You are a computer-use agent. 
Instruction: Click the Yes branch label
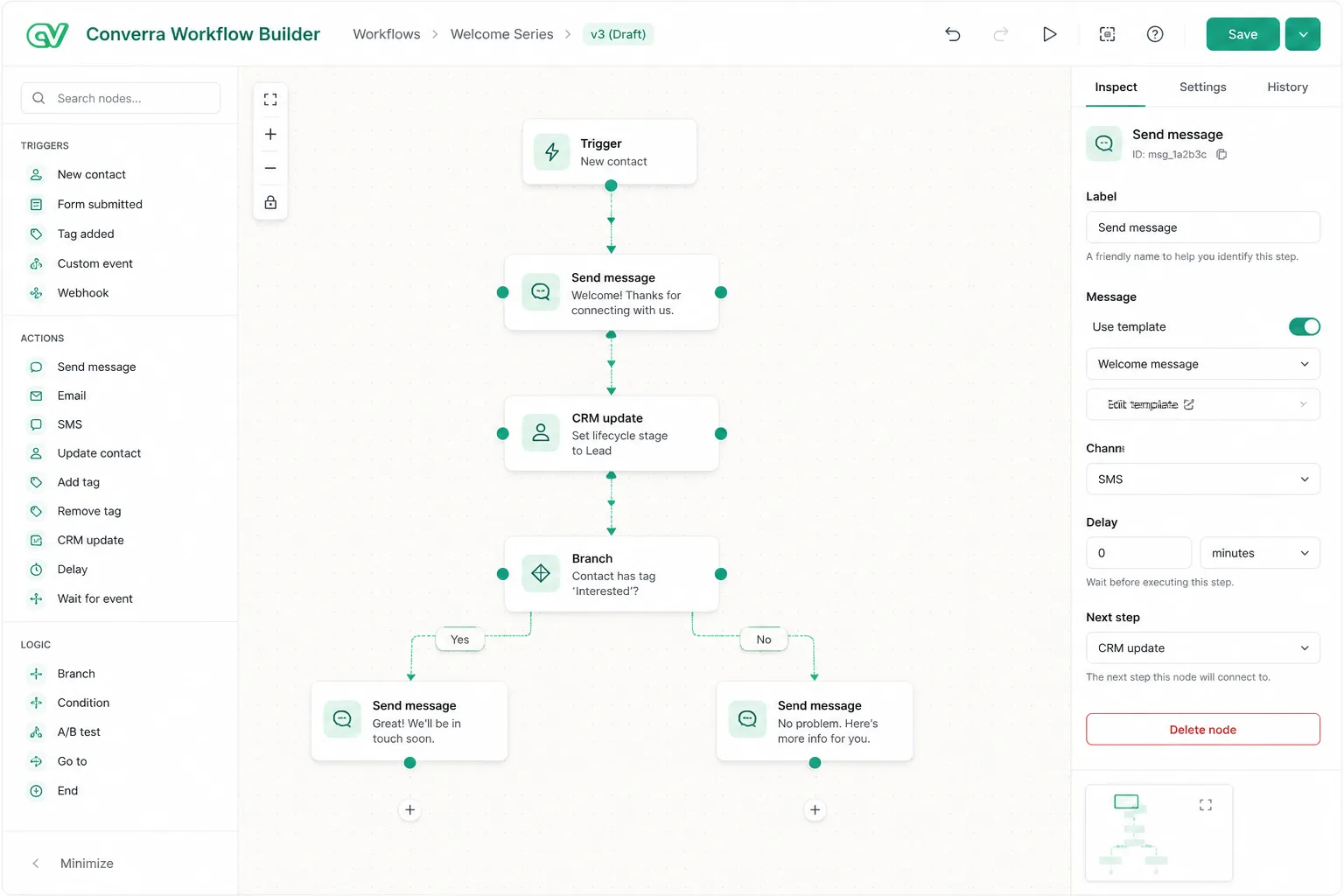pos(460,640)
